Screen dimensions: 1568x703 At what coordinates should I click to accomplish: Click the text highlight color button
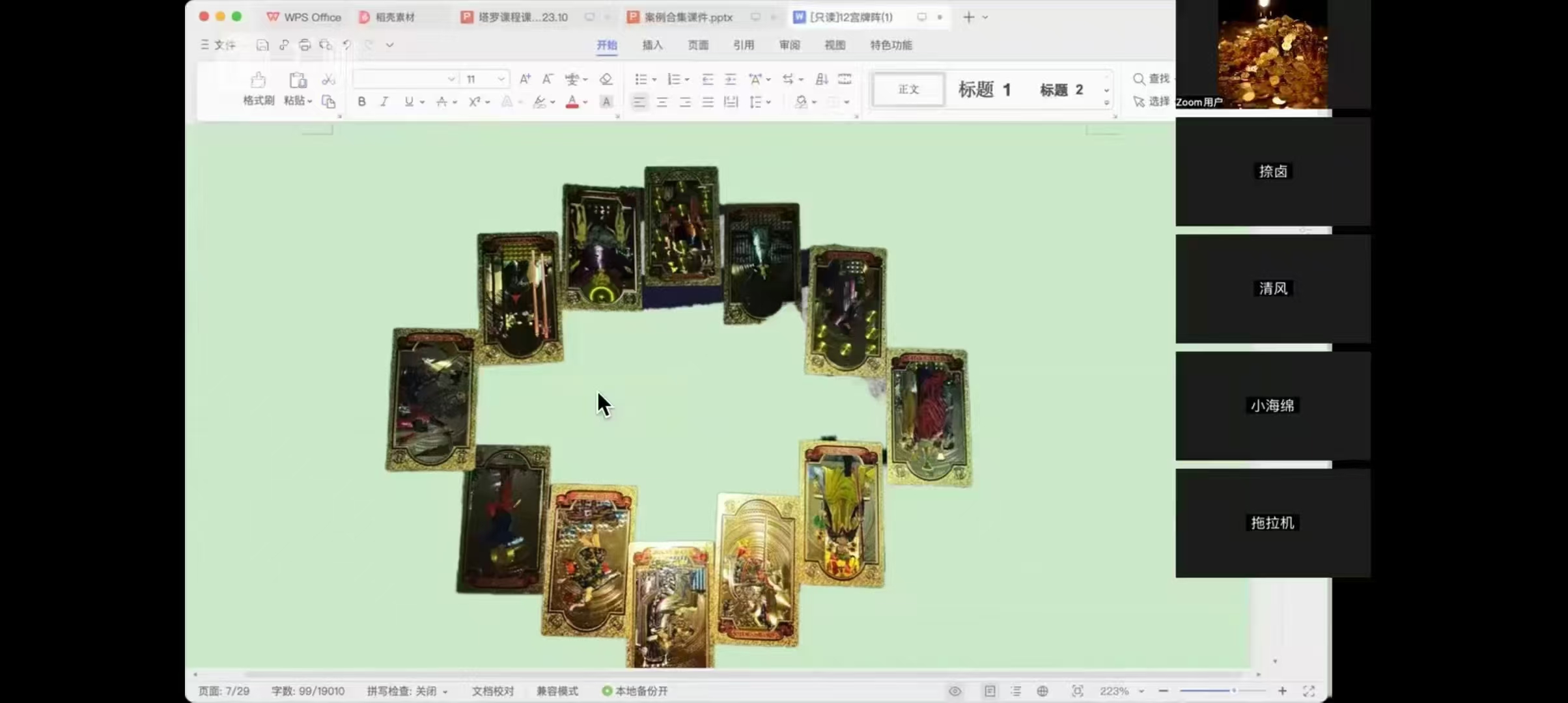pos(539,102)
